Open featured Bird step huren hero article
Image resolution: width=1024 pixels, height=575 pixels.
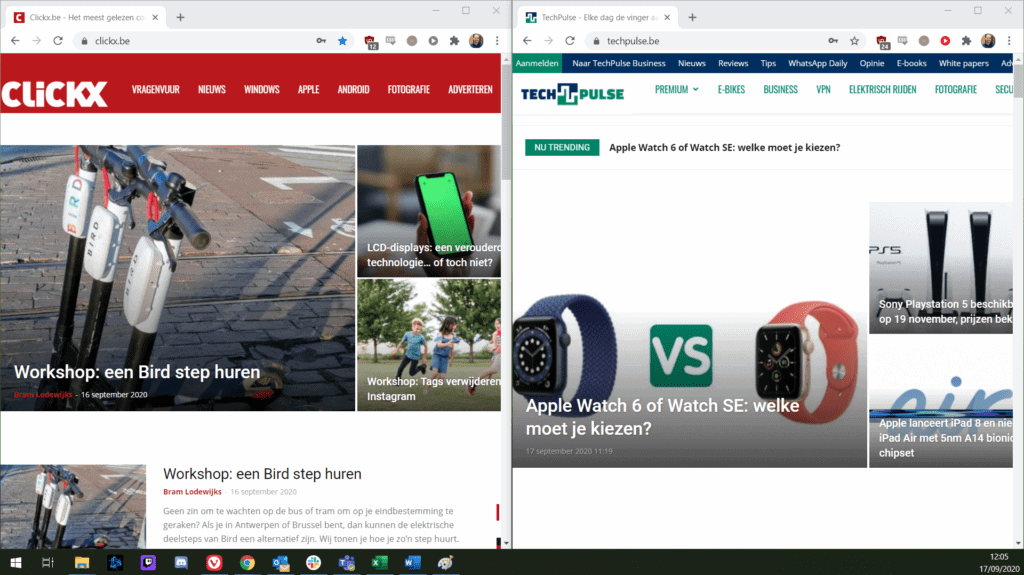coord(178,278)
